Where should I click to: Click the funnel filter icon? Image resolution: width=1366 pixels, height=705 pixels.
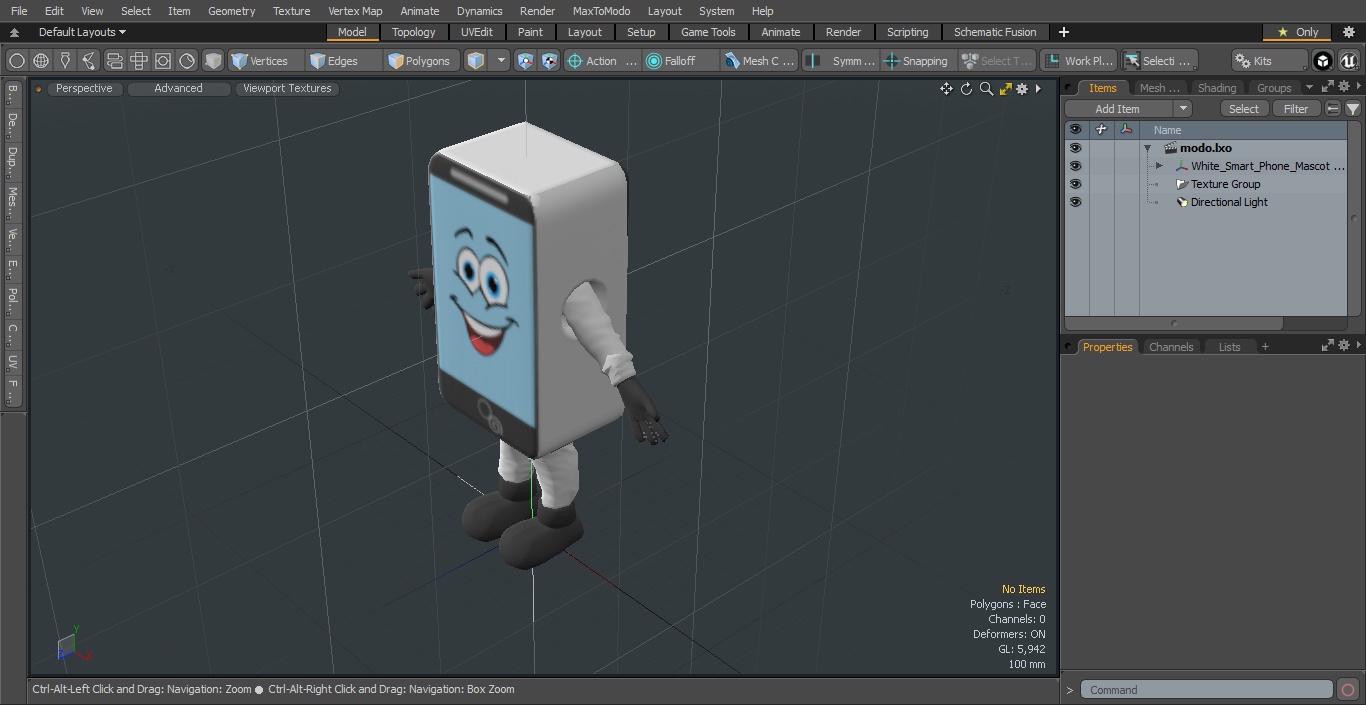1353,109
